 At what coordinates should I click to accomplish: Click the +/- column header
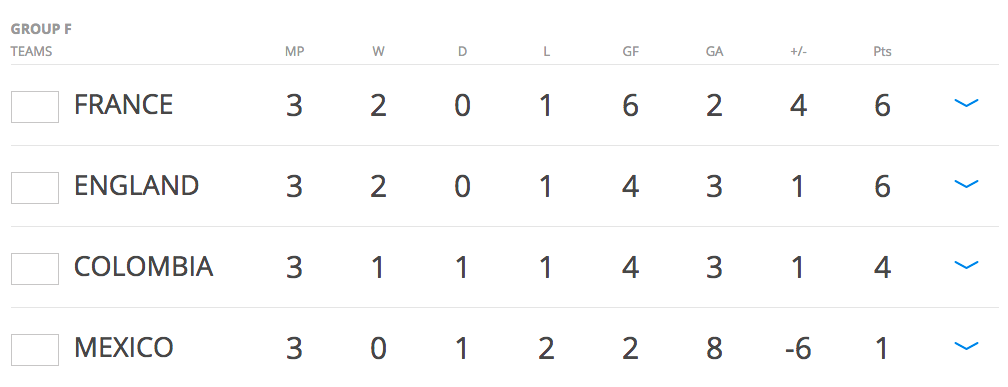(798, 51)
